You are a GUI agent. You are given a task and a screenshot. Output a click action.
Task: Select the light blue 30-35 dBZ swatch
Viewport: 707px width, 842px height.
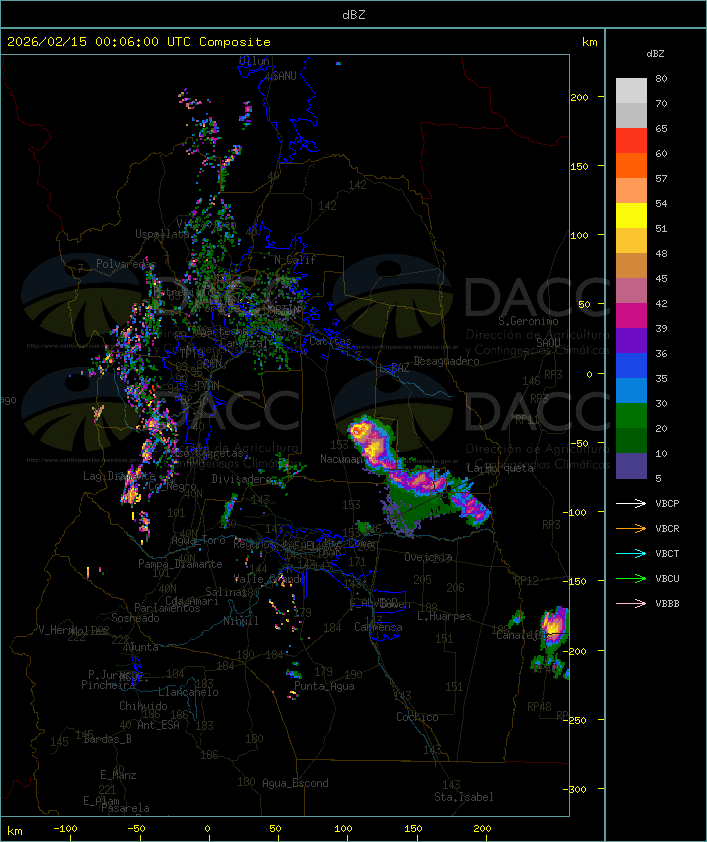pos(631,390)
